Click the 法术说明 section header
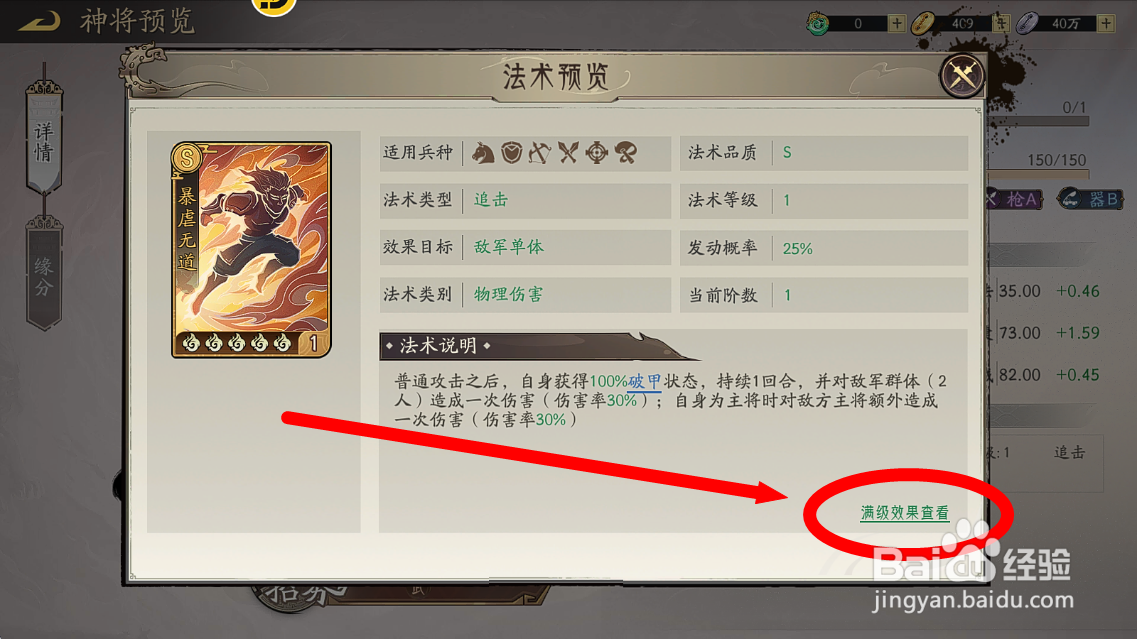 pos(439,346)
